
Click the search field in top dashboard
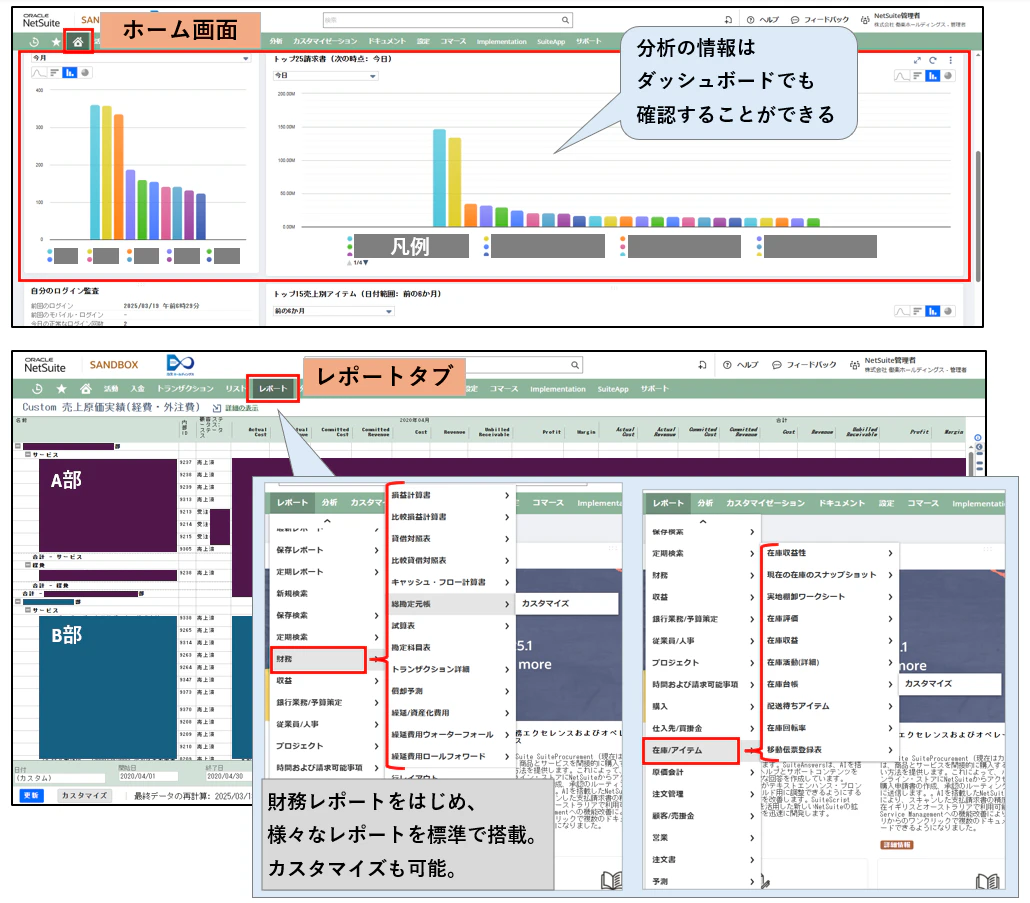click(447, 20)
